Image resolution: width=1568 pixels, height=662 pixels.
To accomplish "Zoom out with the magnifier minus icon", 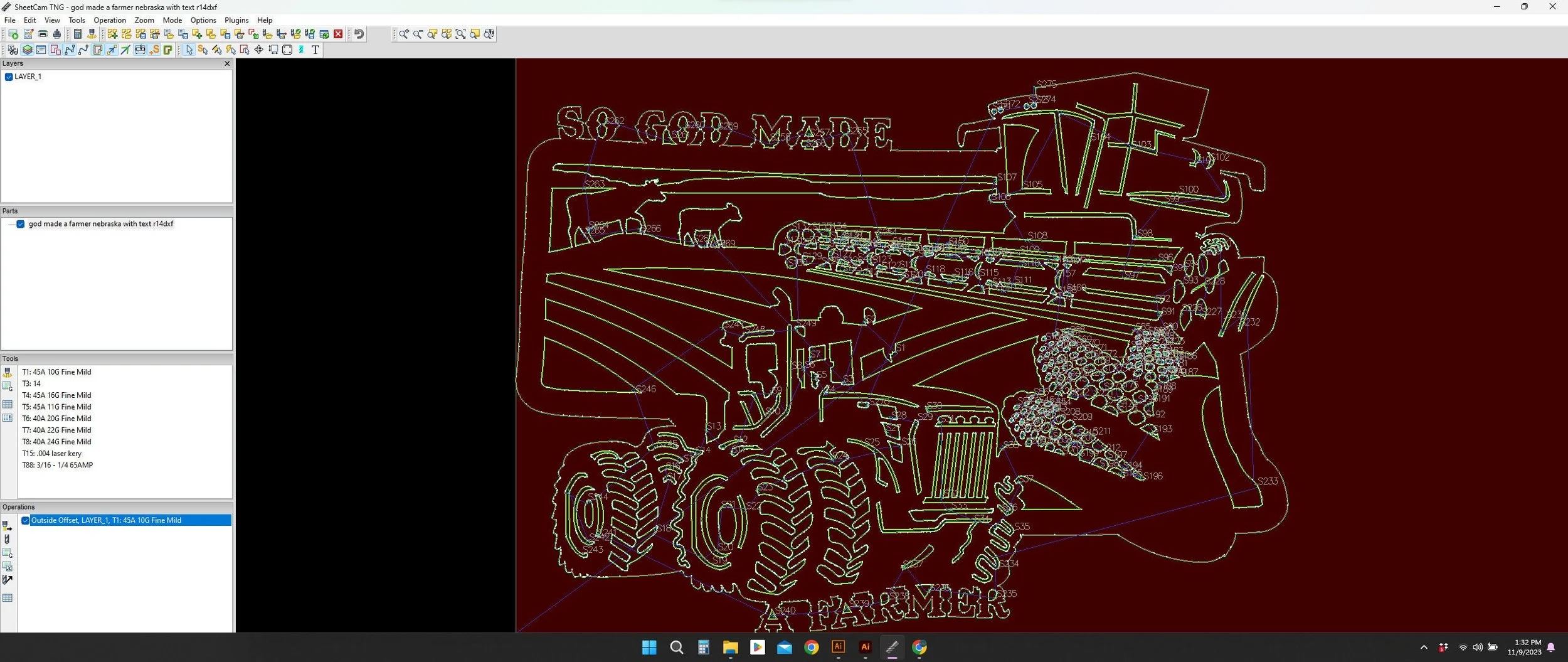I will [418, 34].
